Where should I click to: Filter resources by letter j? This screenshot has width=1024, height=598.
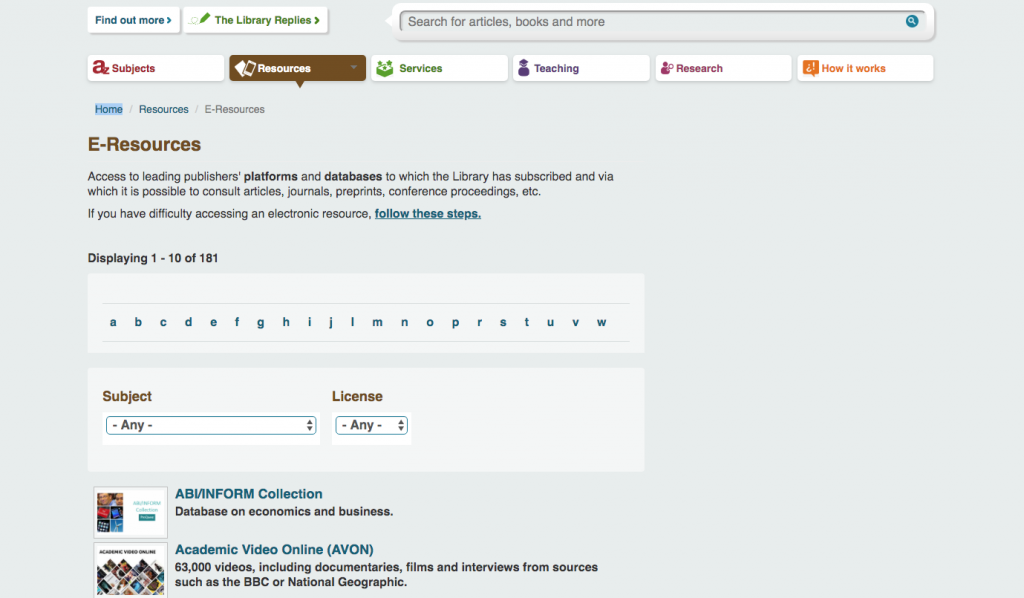[331, 323]
